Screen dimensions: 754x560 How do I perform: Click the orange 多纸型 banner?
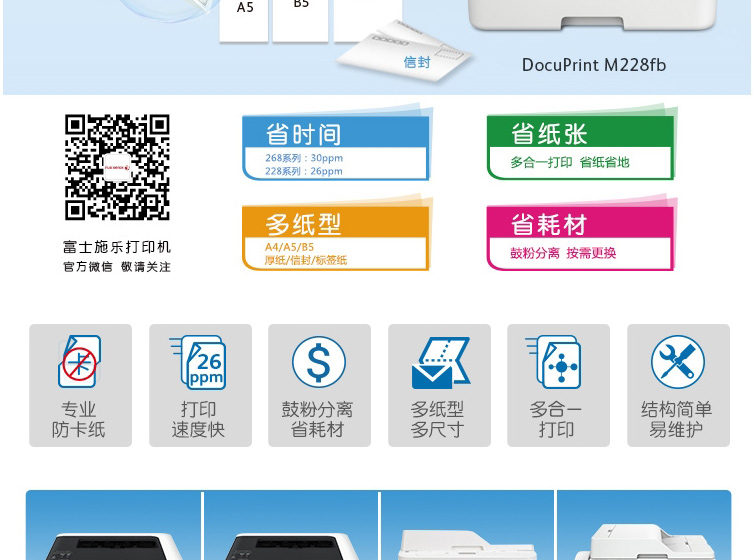(336, 238)
